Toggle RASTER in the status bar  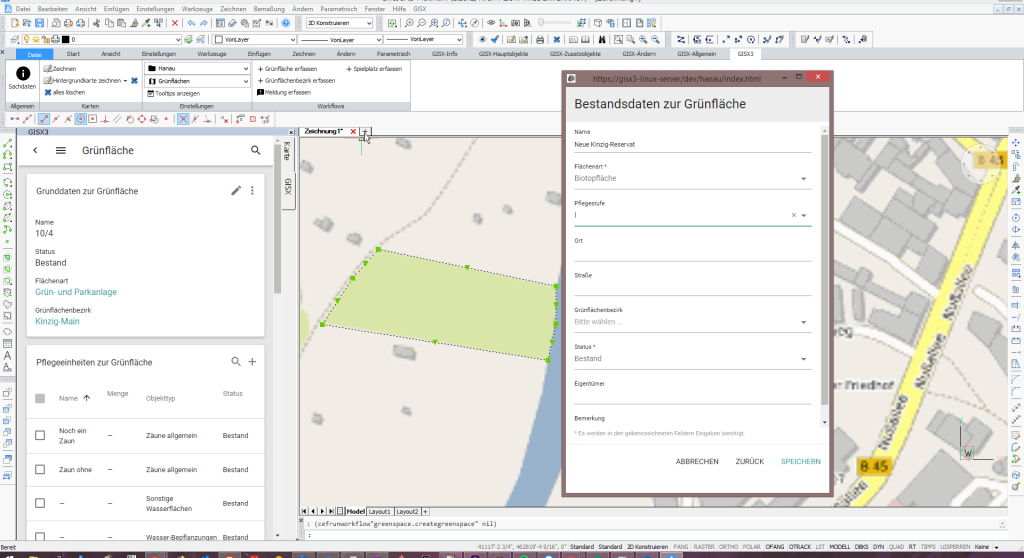704,547
